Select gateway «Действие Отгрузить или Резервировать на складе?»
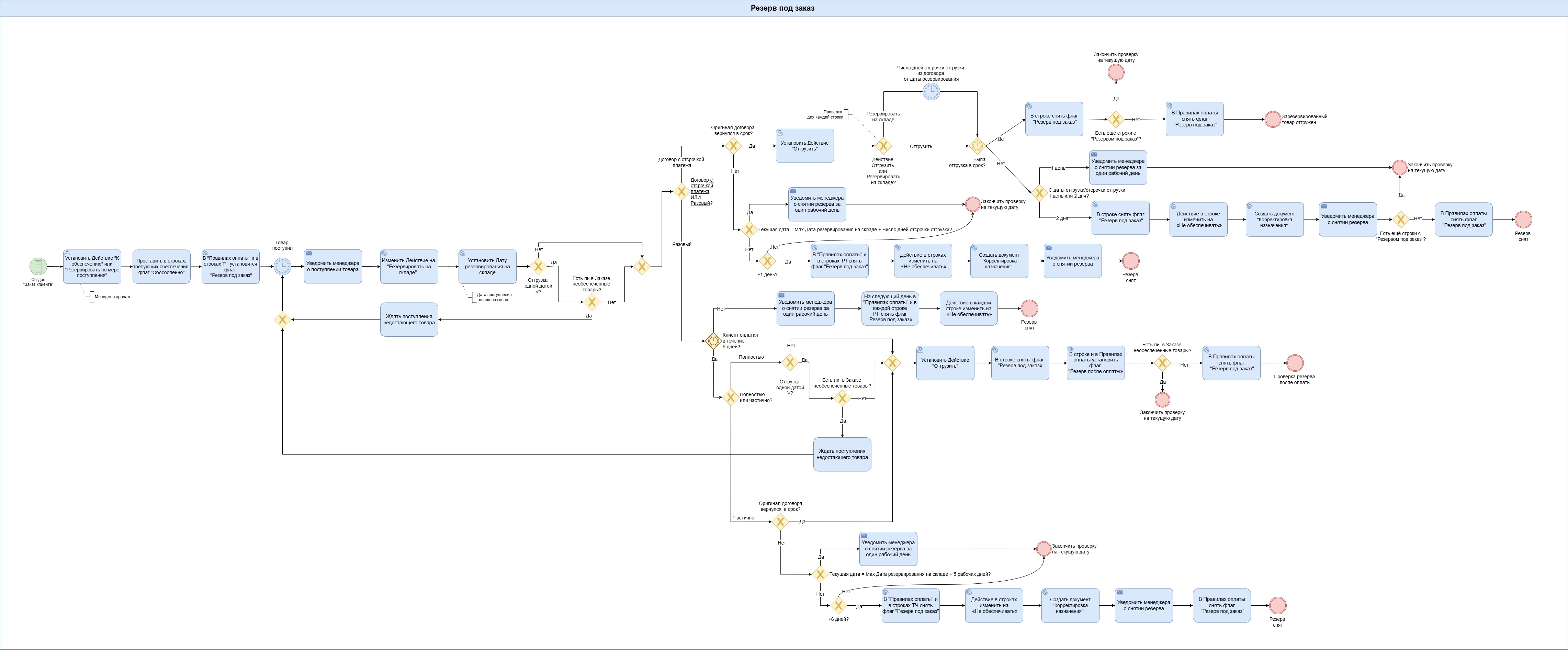Viewport: 1568px width, 650px height. (x=883, y=146)
